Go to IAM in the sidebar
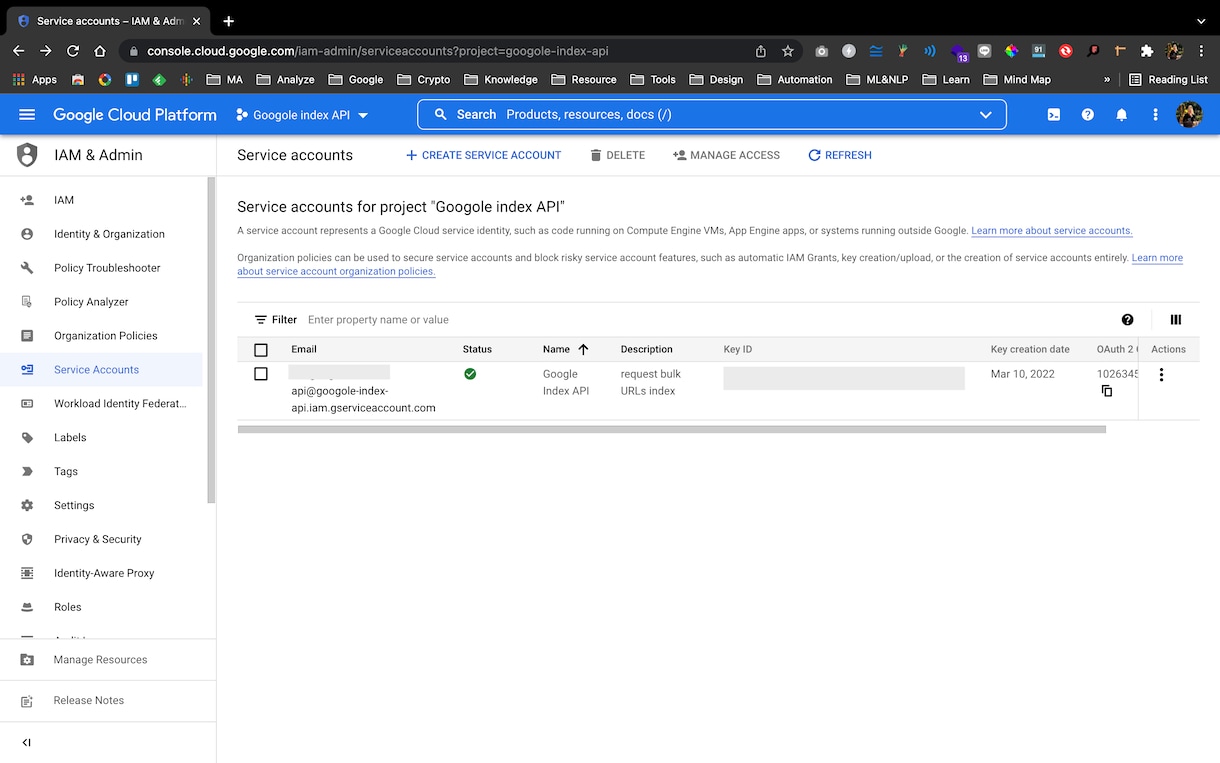The image size is (1220, 763). click(x=101, y=200)
